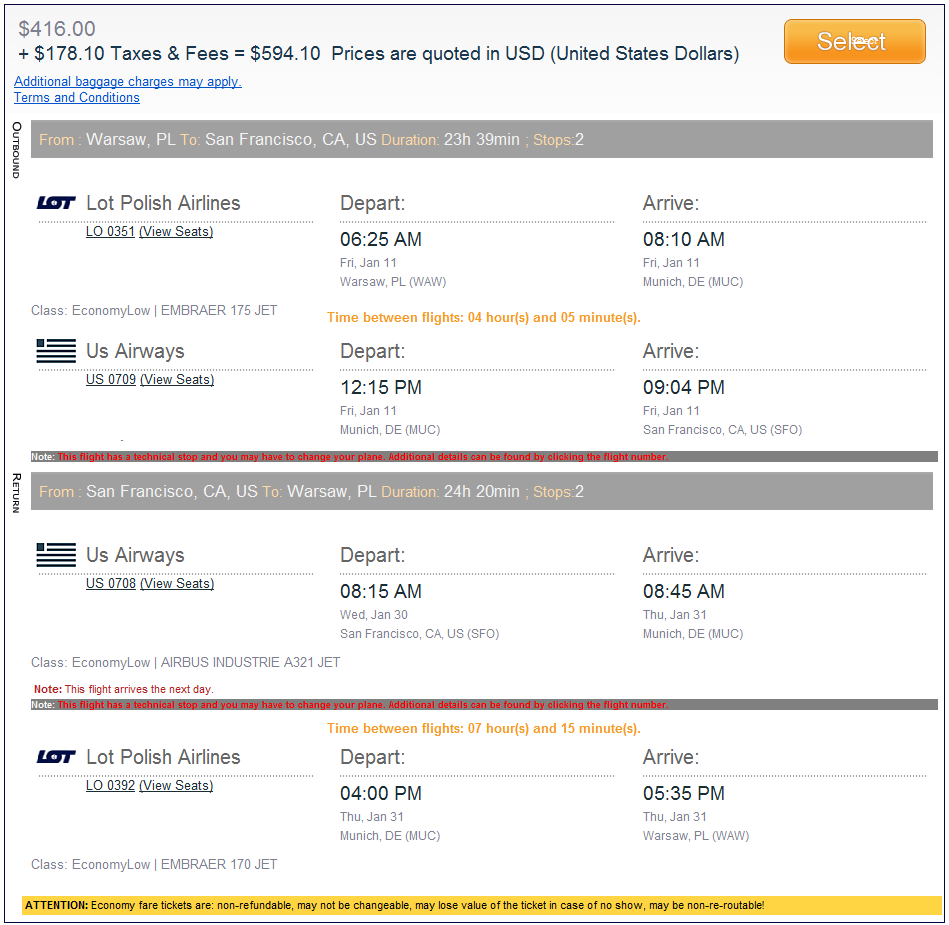
Task: Open flight number LO 0392 details
Action: click(x=110, y=786)
